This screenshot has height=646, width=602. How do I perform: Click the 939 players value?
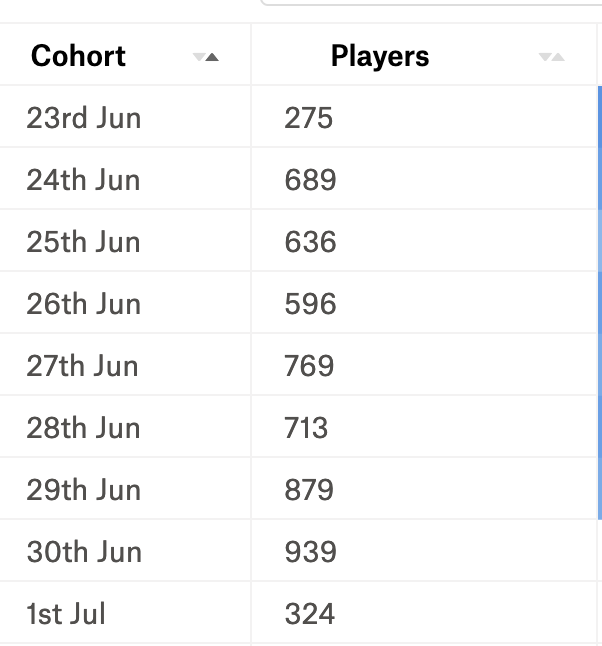coord(310,552)
